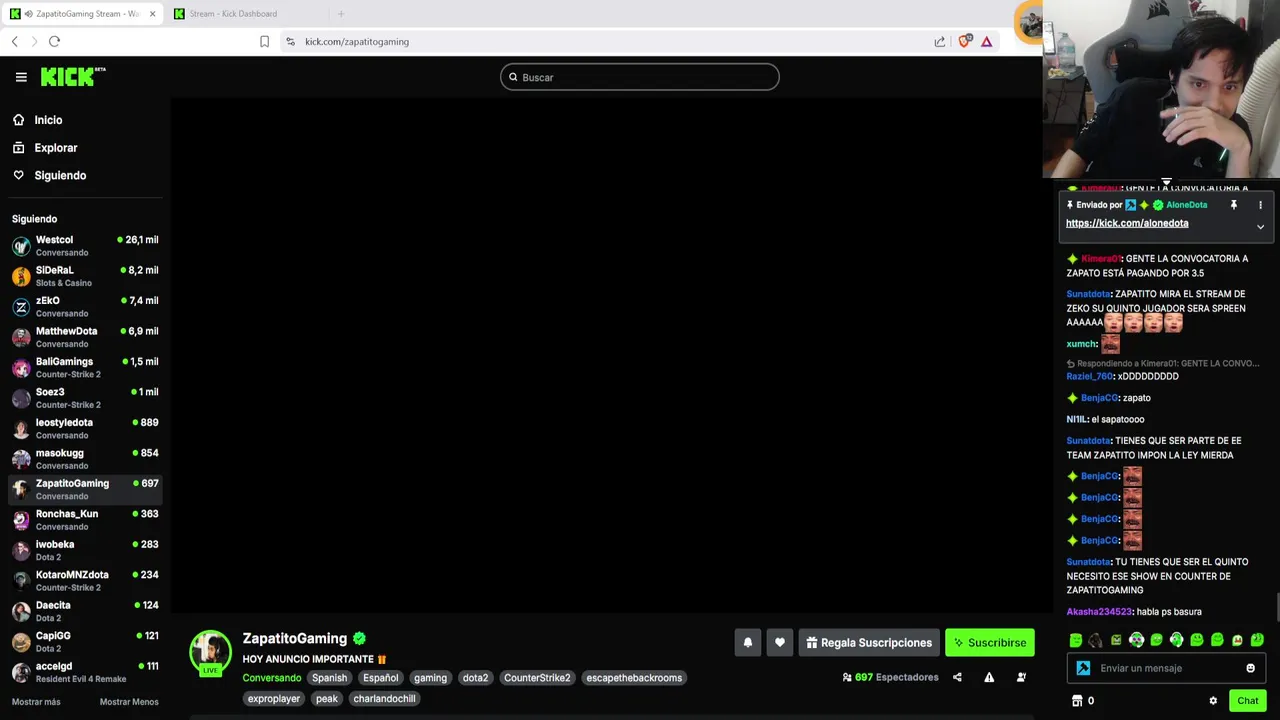The height and width of the screenshot is (720, 1280).
Task: Select the CounterStrike2 tag
Action: pos(537,678)
